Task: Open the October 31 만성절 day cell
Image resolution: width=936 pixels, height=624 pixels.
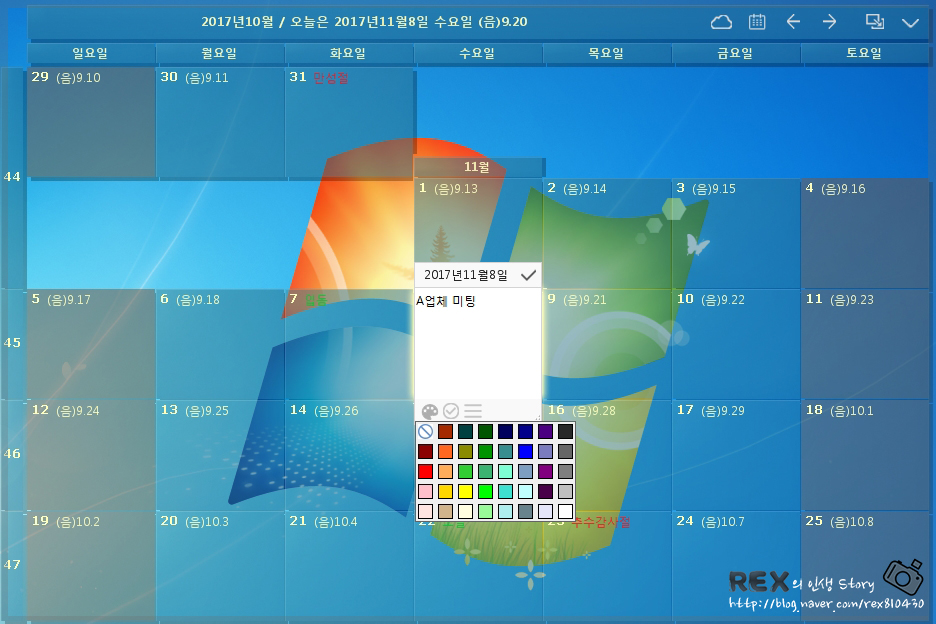Action: [x=349, y=122]
